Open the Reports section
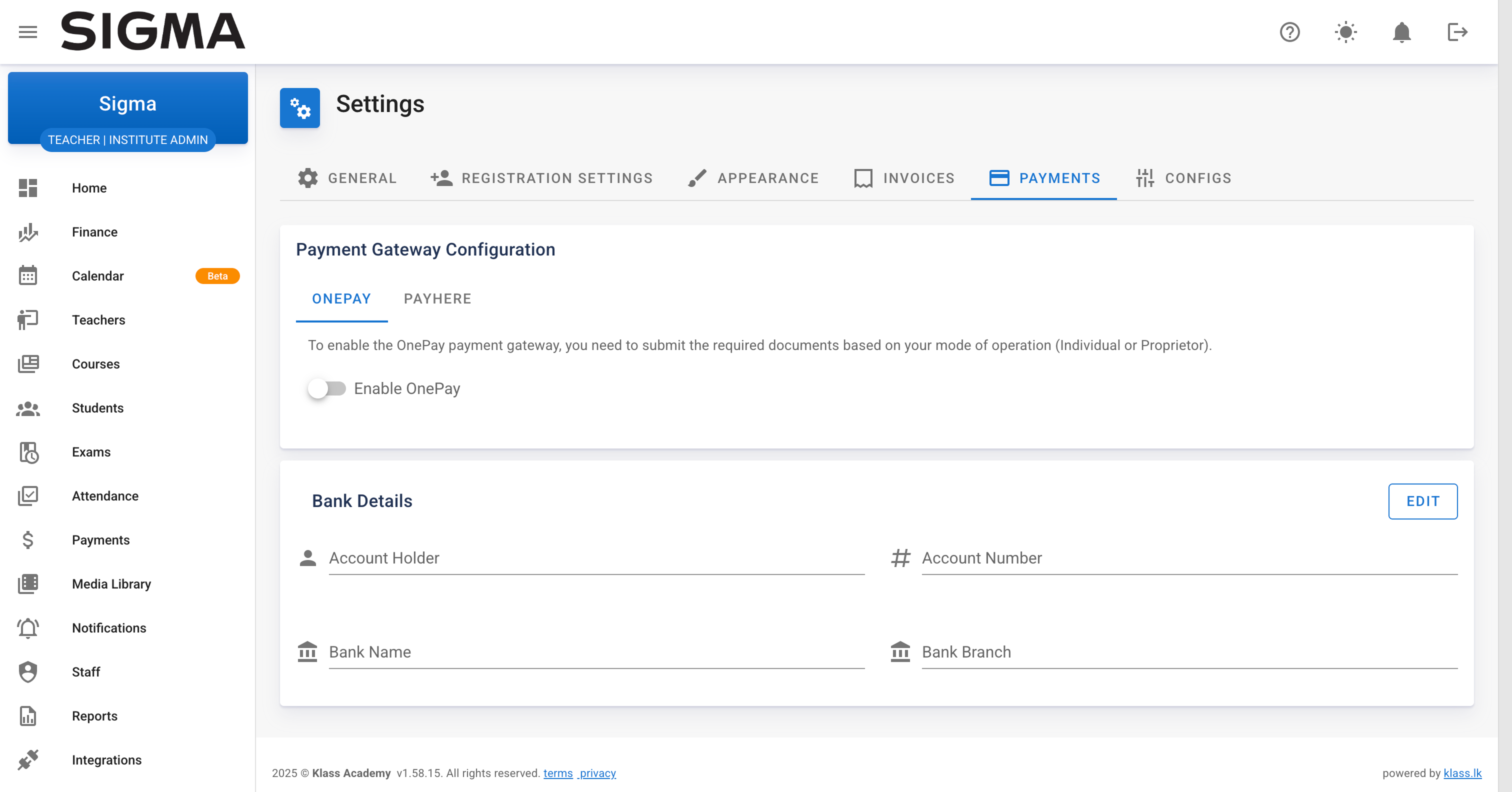1512x792 pixels. tap(94, 715)
